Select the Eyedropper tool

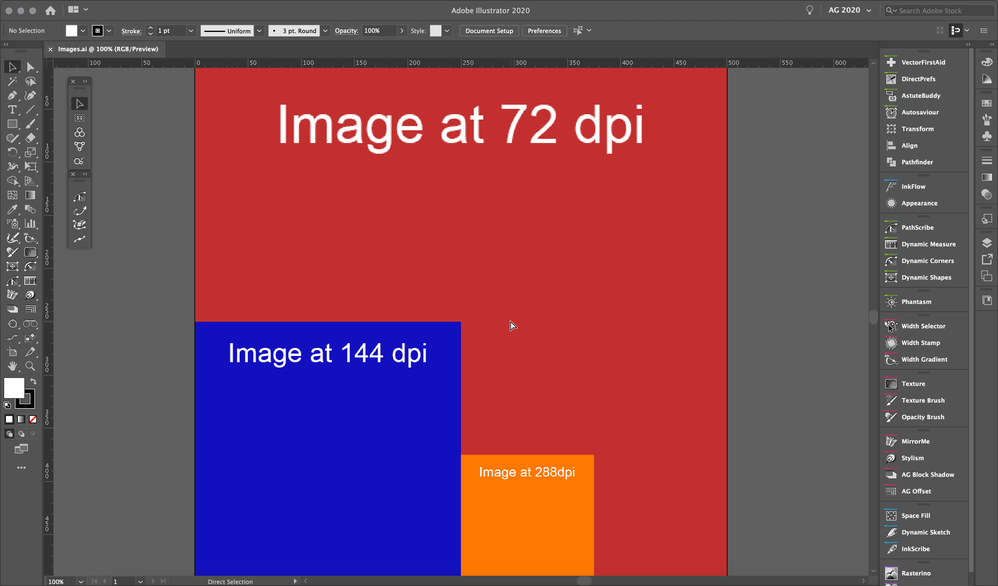[x=13, y=209]
